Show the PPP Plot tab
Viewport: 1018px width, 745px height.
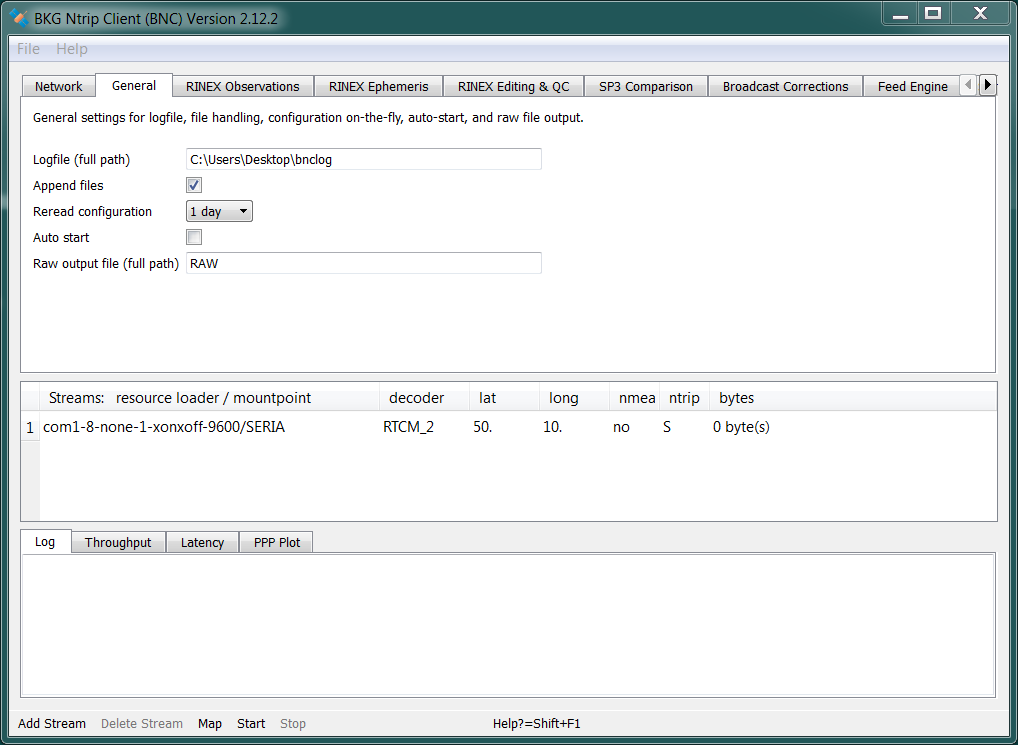click(x=277, y=543)
